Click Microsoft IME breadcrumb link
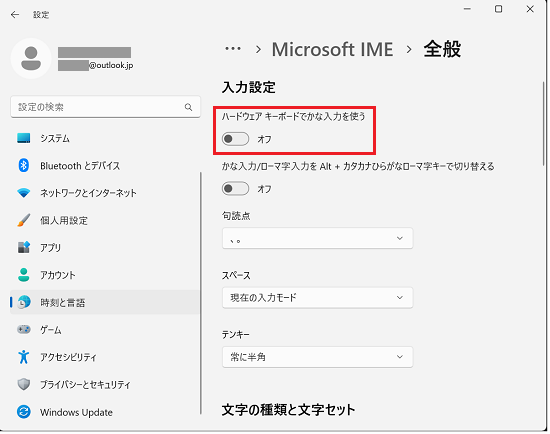This screenshot has width=550, height=434. [332, 49]
